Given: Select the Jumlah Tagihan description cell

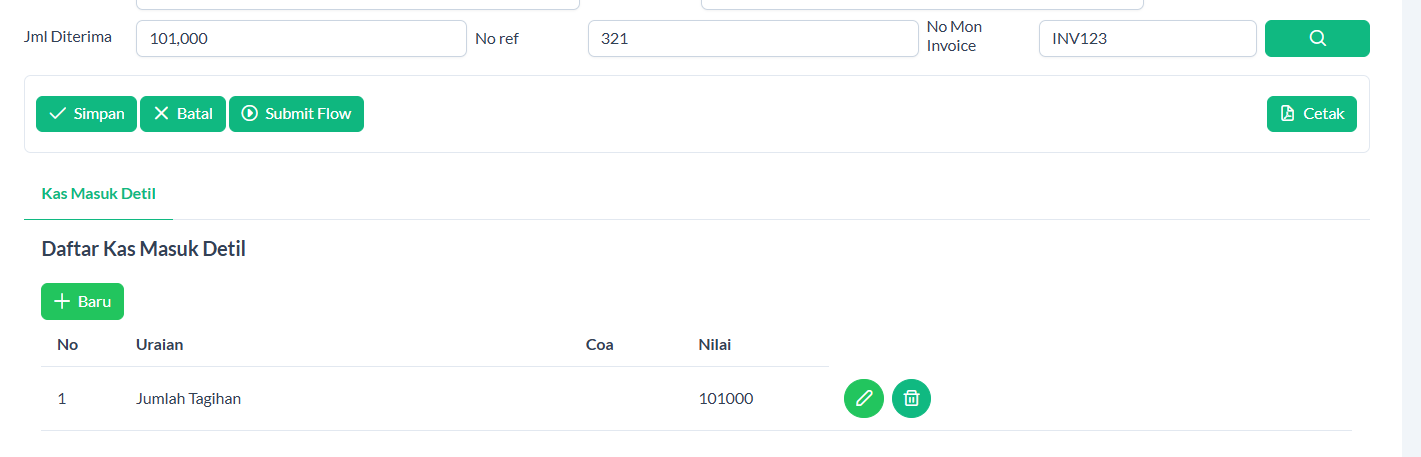Looking at the screenshot, I should coord(189,399).
